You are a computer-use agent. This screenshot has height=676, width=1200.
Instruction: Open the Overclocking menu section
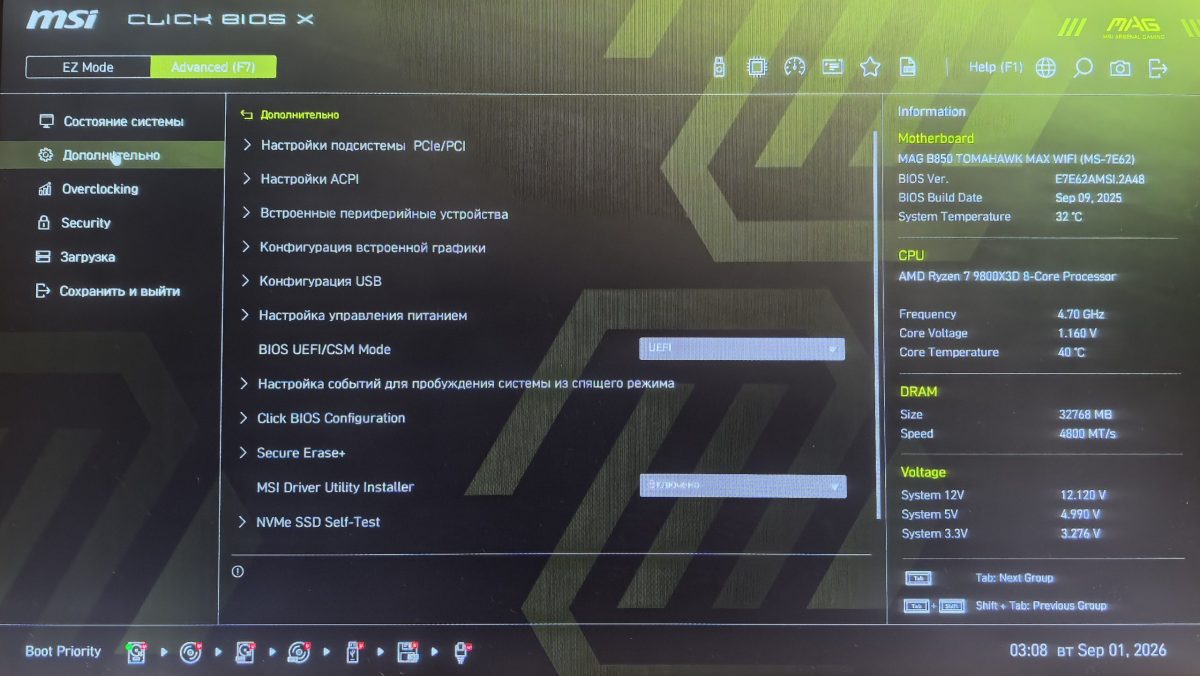click(x=100, y=189)
